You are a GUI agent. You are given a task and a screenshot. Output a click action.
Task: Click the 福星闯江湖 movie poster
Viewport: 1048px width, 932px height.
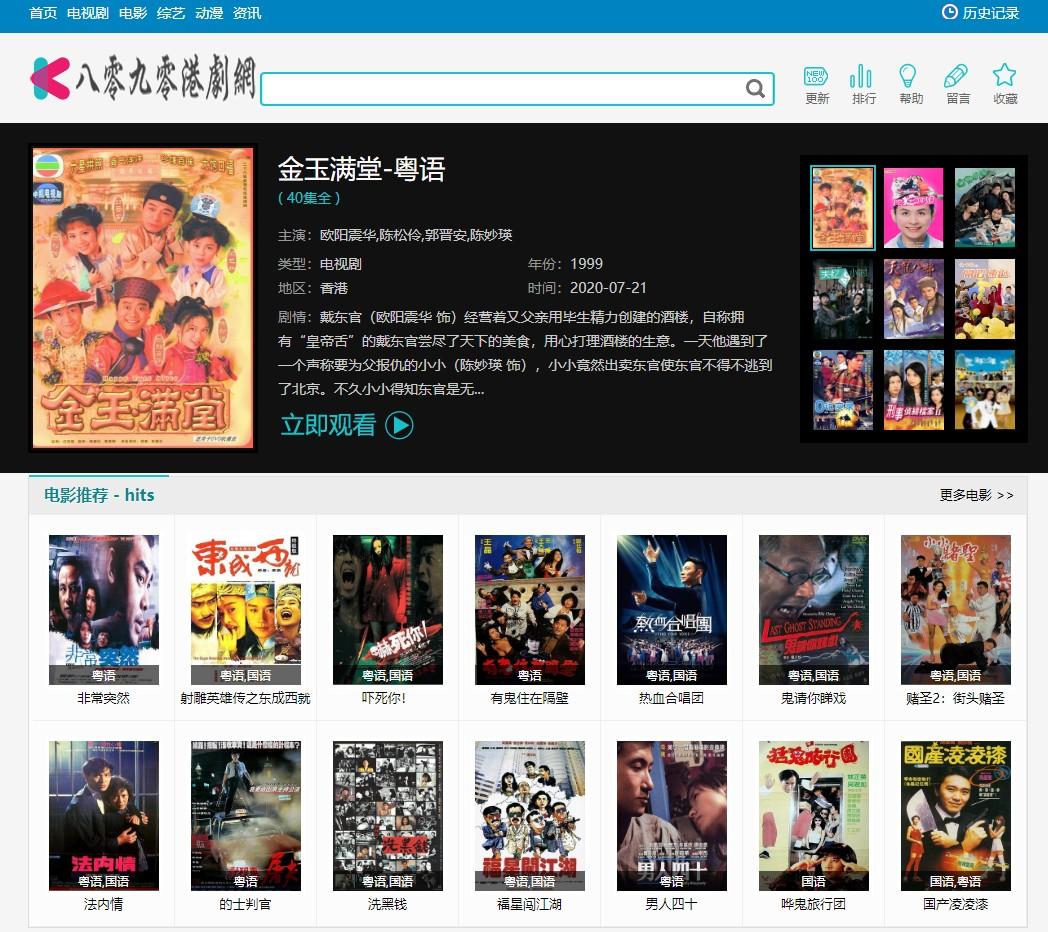point(529,814)
